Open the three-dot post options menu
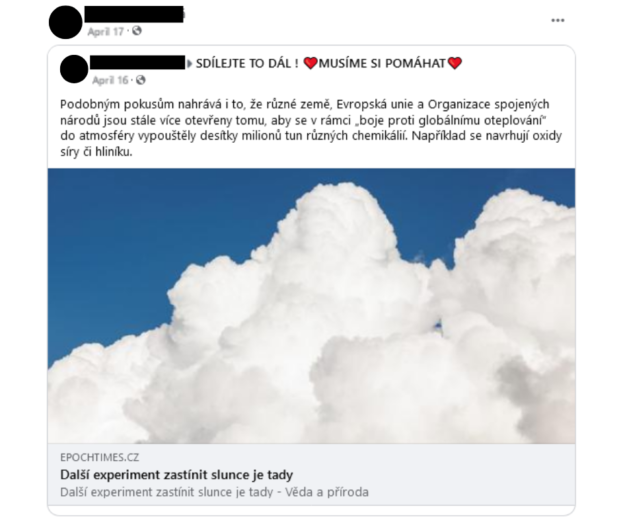Screen dimensions: 621x521 [x=558, y=20]
